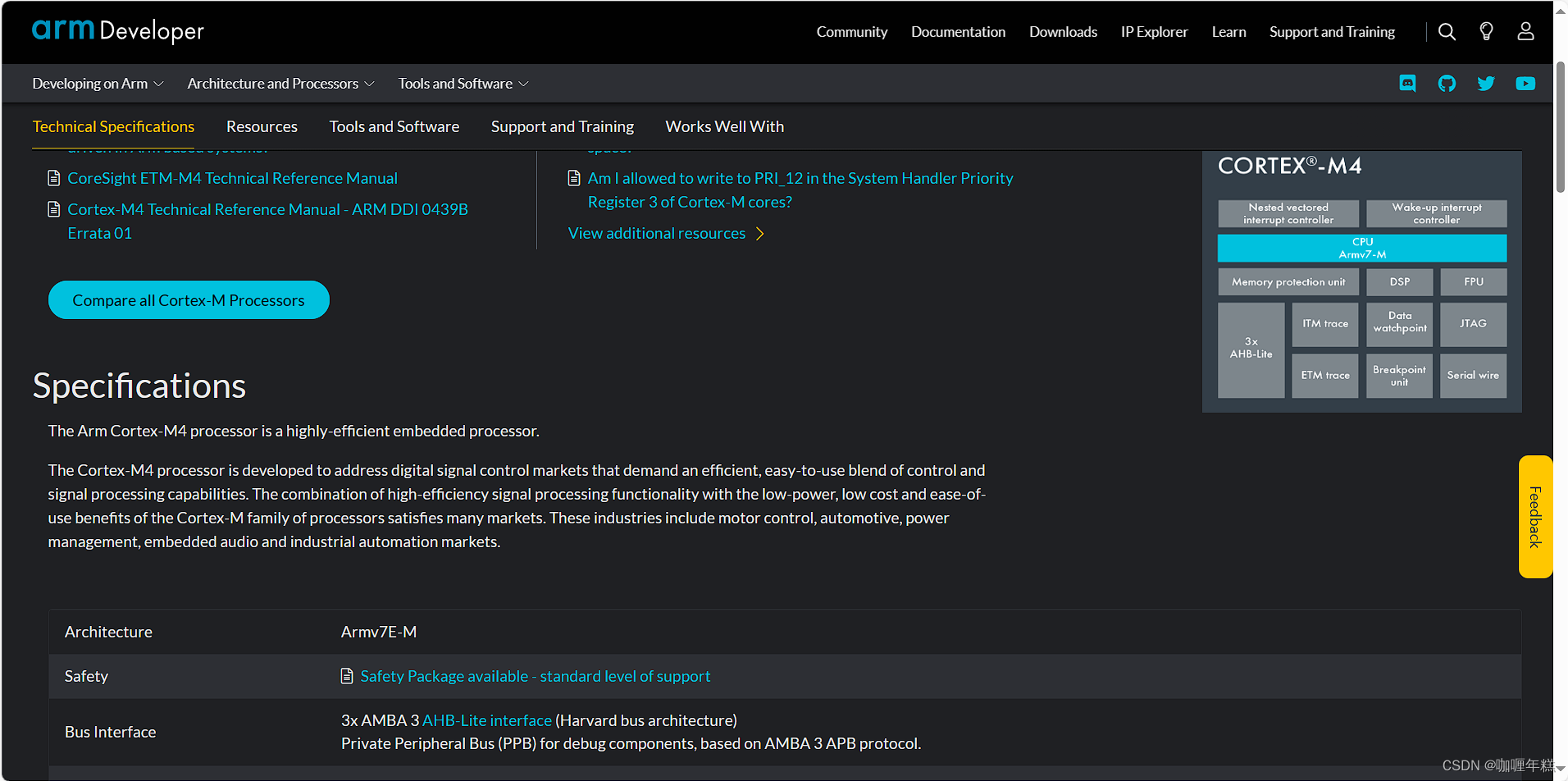Click the arm Developer logo

[x=117, y=31]
